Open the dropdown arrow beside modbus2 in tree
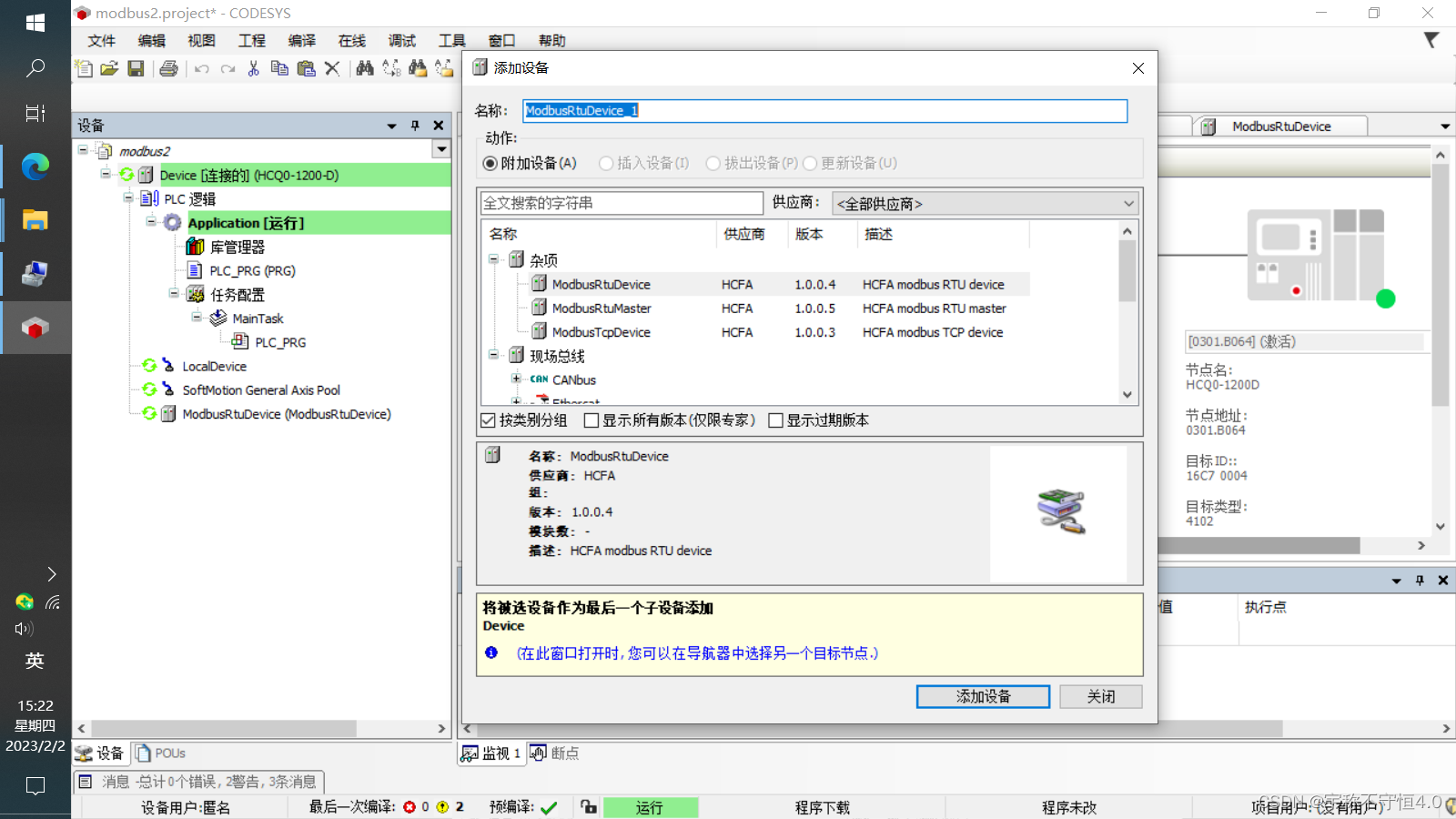Screen dimensions: 1456x819 pos(441,149)
